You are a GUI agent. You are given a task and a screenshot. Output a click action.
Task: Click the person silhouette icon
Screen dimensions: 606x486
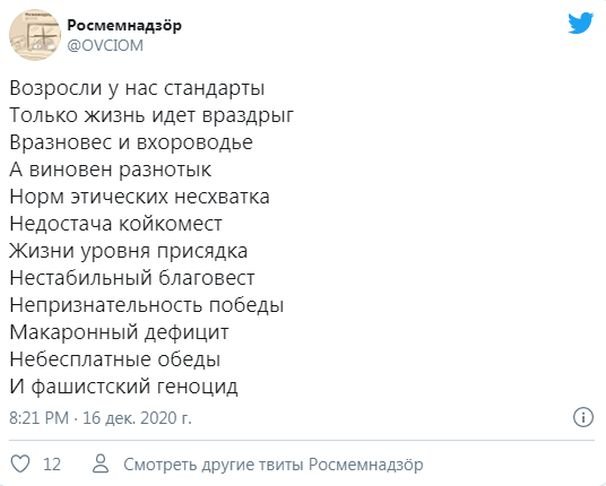tap(99, 465)
